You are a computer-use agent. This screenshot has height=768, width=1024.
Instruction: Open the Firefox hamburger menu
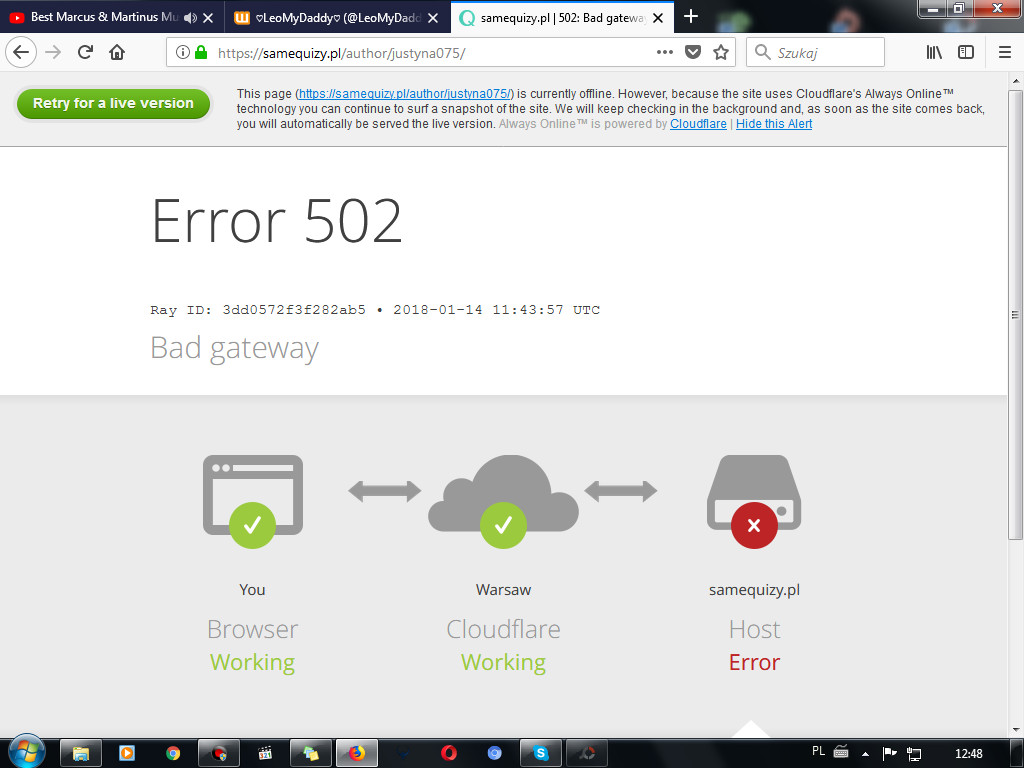coord(1005,53)
